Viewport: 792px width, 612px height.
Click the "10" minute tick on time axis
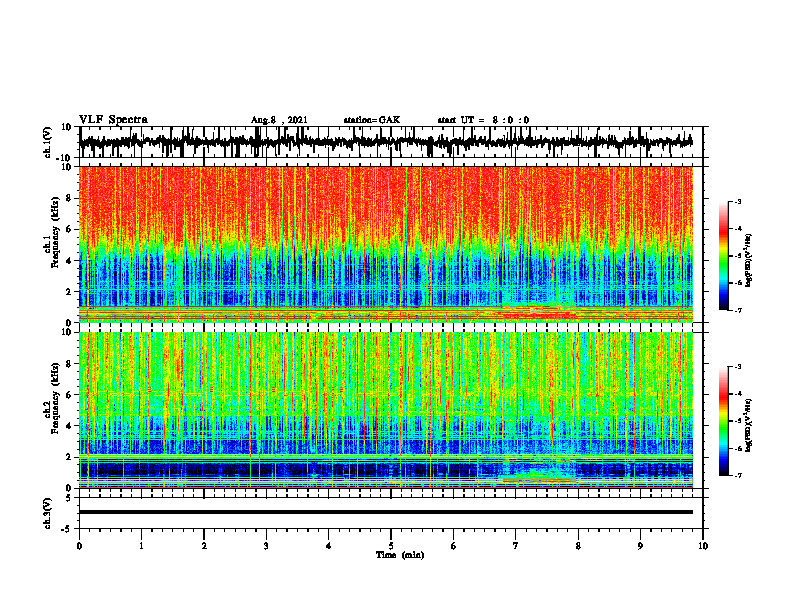tap(703, 546)
